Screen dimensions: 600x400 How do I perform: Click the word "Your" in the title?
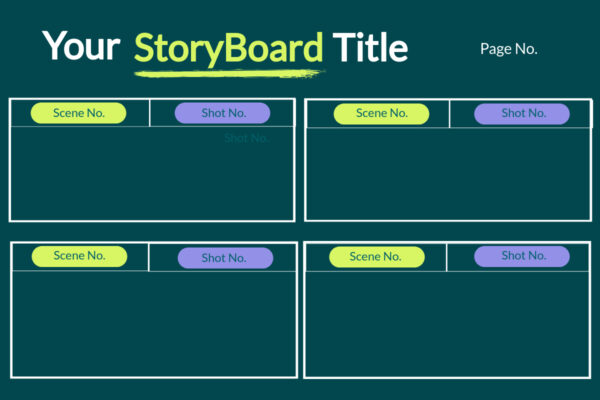click(x=81, y=47)
